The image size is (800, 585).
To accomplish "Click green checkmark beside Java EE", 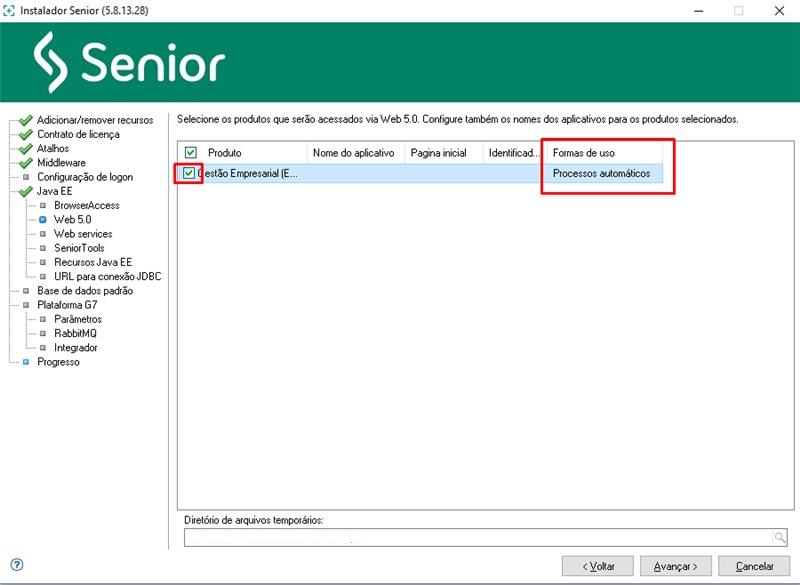I will click(x=26, y=192).
